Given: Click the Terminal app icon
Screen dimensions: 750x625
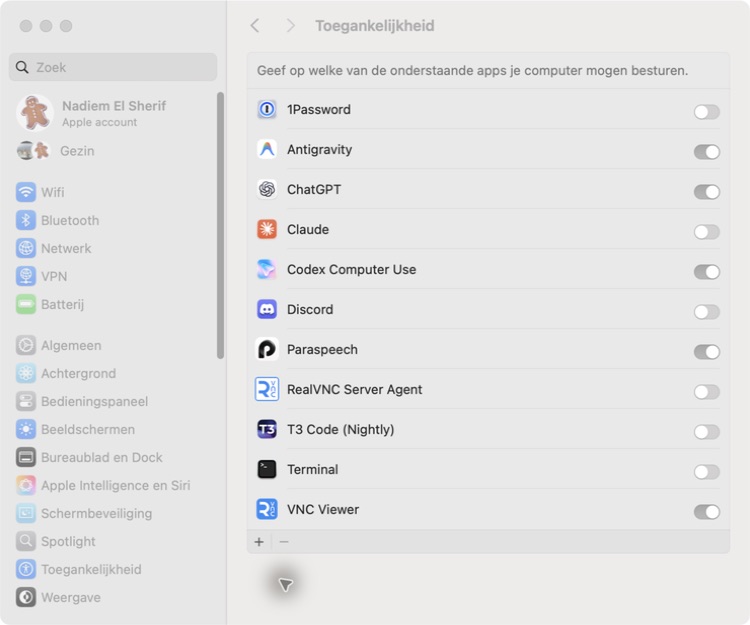Looking at the screenshot, I should coord(267,470).
